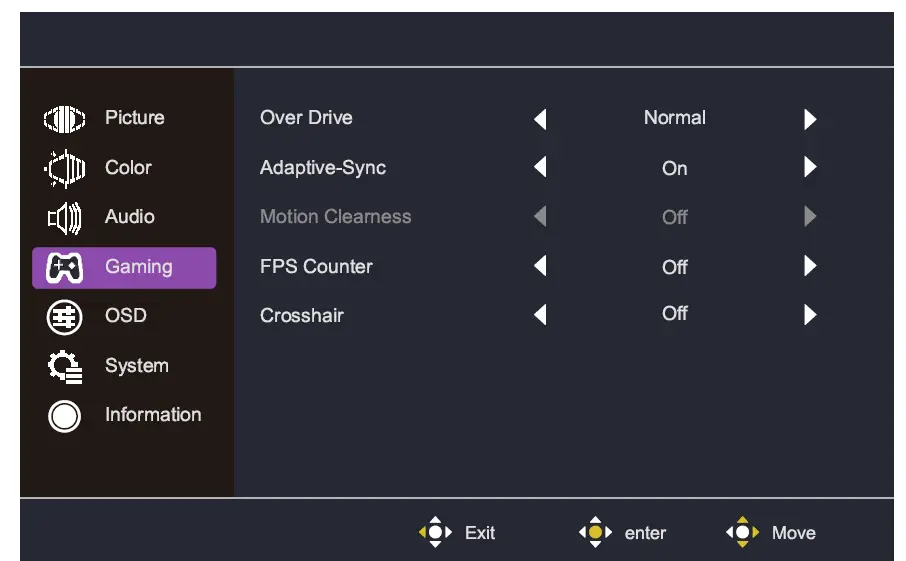Toggle Motion Clearness value Off
The width and height of the screenshot is (906, 561).
pyautogui.click(x=675, y=218)
